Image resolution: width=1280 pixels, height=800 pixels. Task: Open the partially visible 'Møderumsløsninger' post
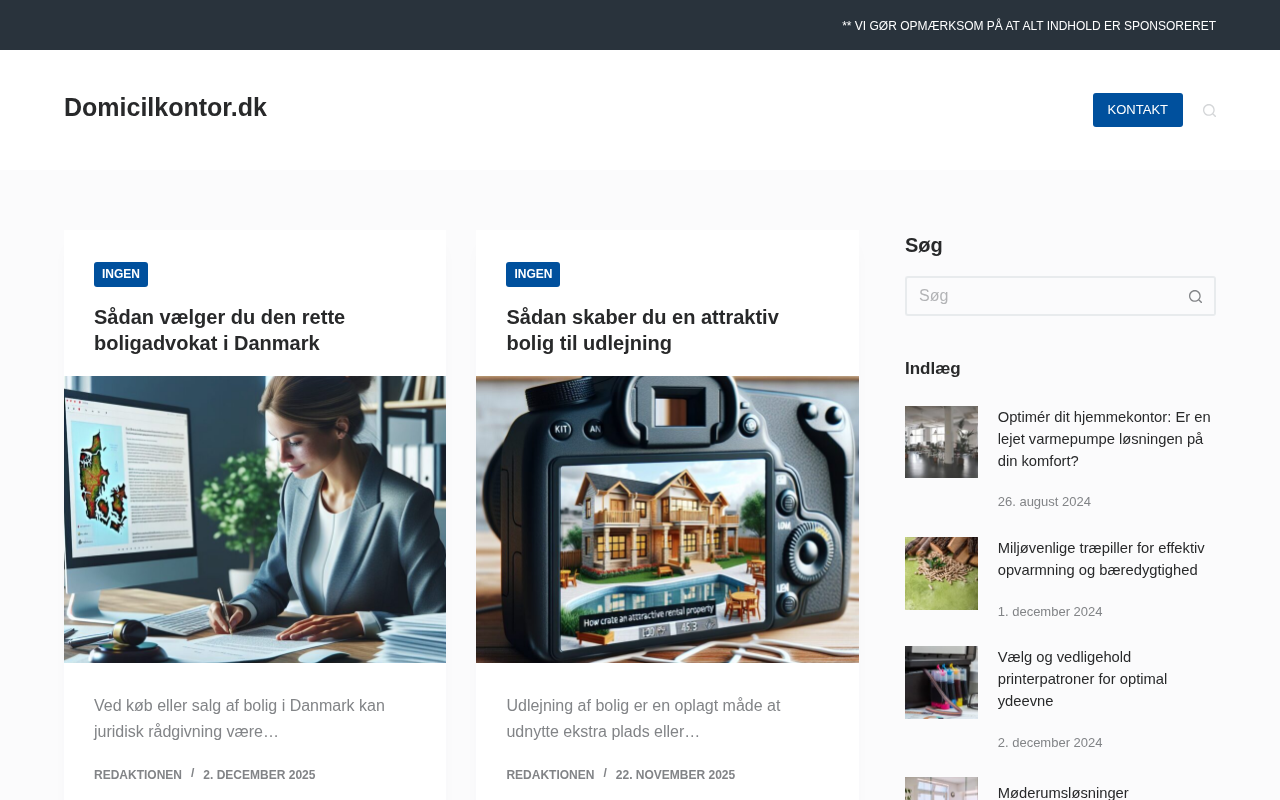[1063, 792]
